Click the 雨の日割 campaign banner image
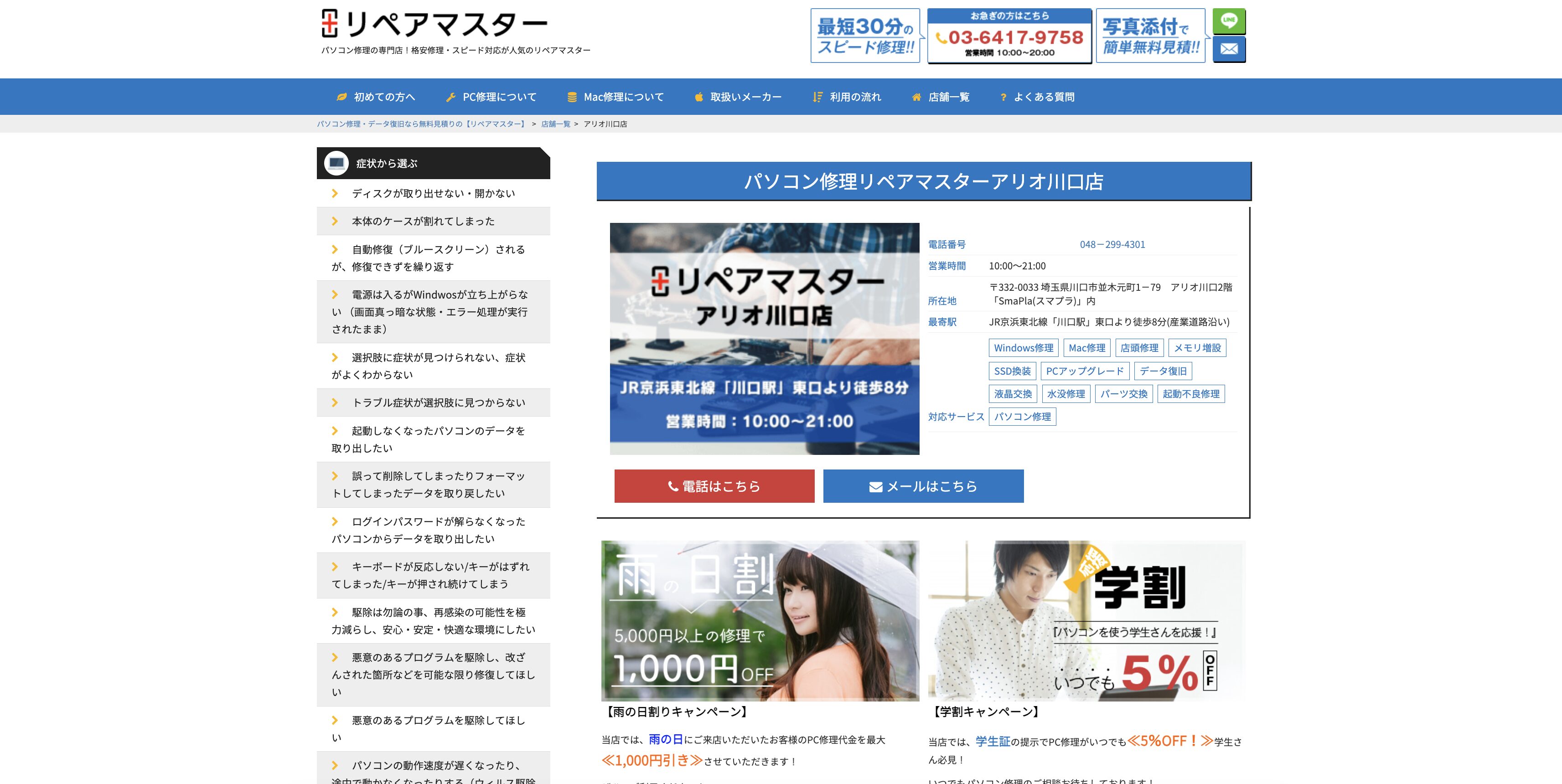The height and width of the screenshot is (784, 1562). (x=760, y=621)
